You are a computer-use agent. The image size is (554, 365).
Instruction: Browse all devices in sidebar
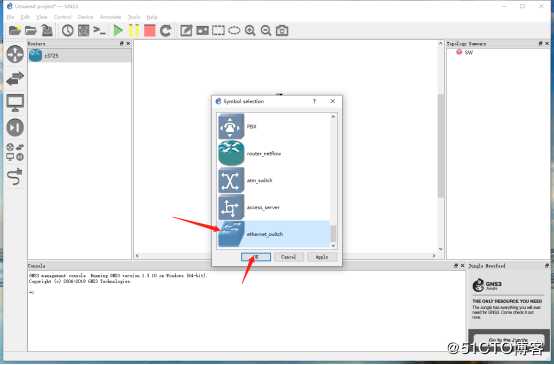coord(15,152)
